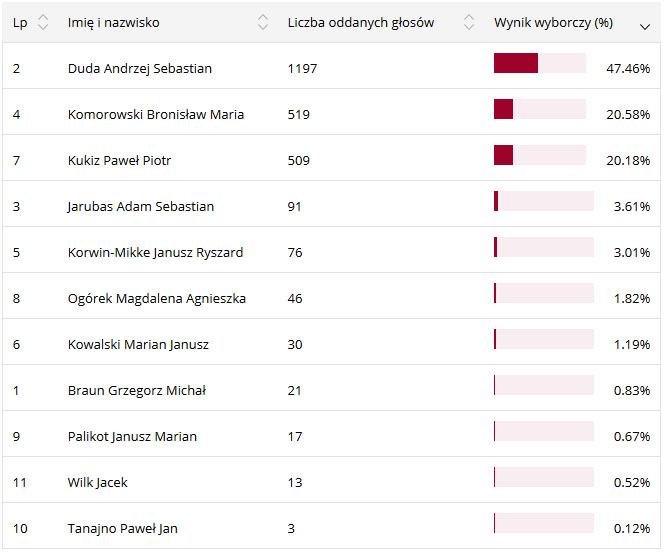
Task: Click the 20.18% result value
Action: point(631,161)
